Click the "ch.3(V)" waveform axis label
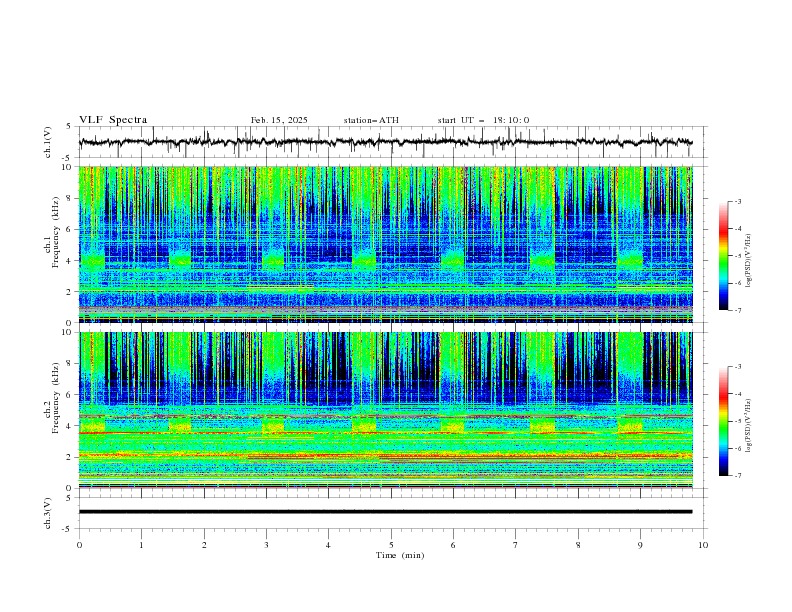The image size is (792, 612). click(48, 514)
